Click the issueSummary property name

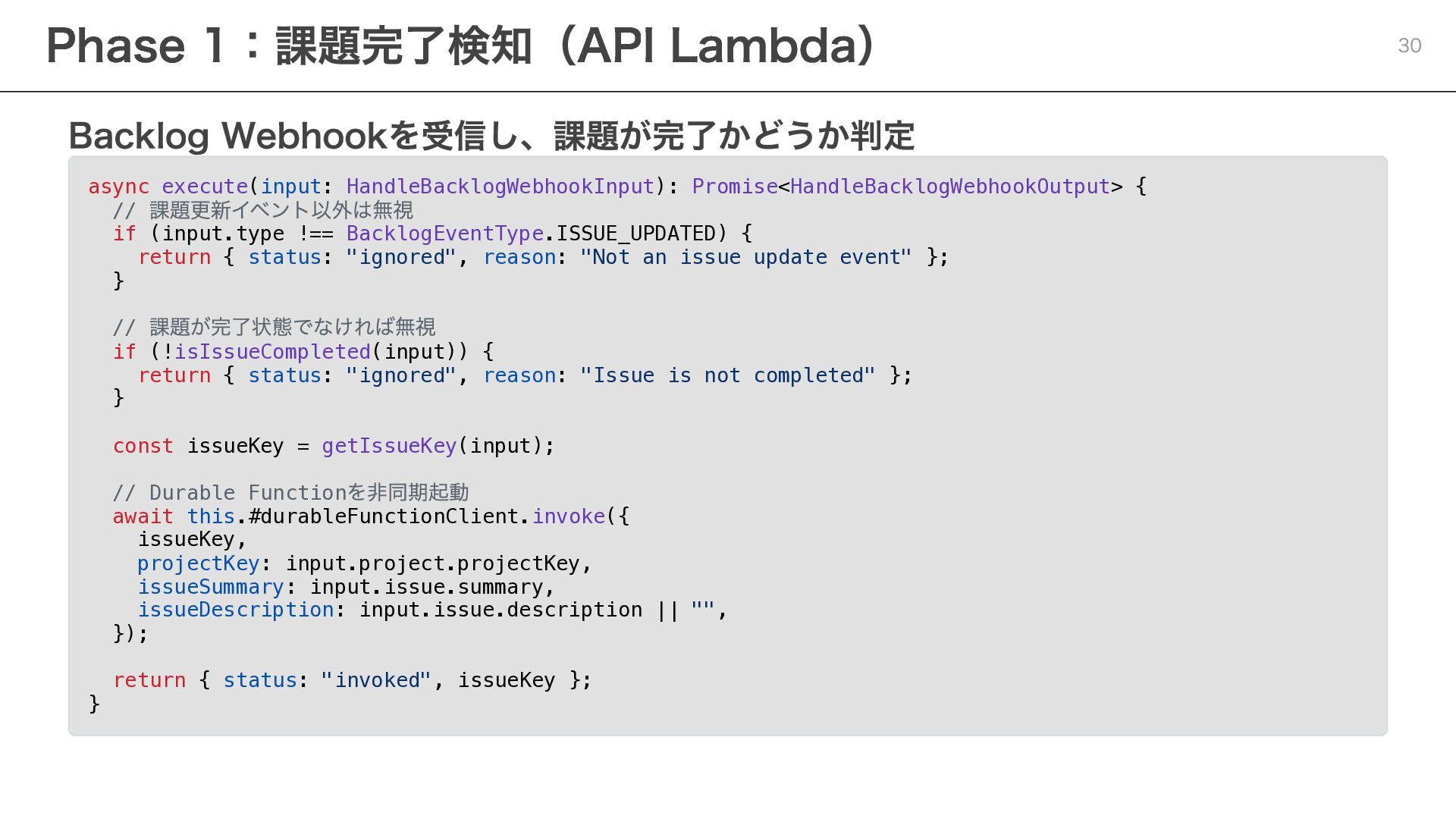(211, 587)
